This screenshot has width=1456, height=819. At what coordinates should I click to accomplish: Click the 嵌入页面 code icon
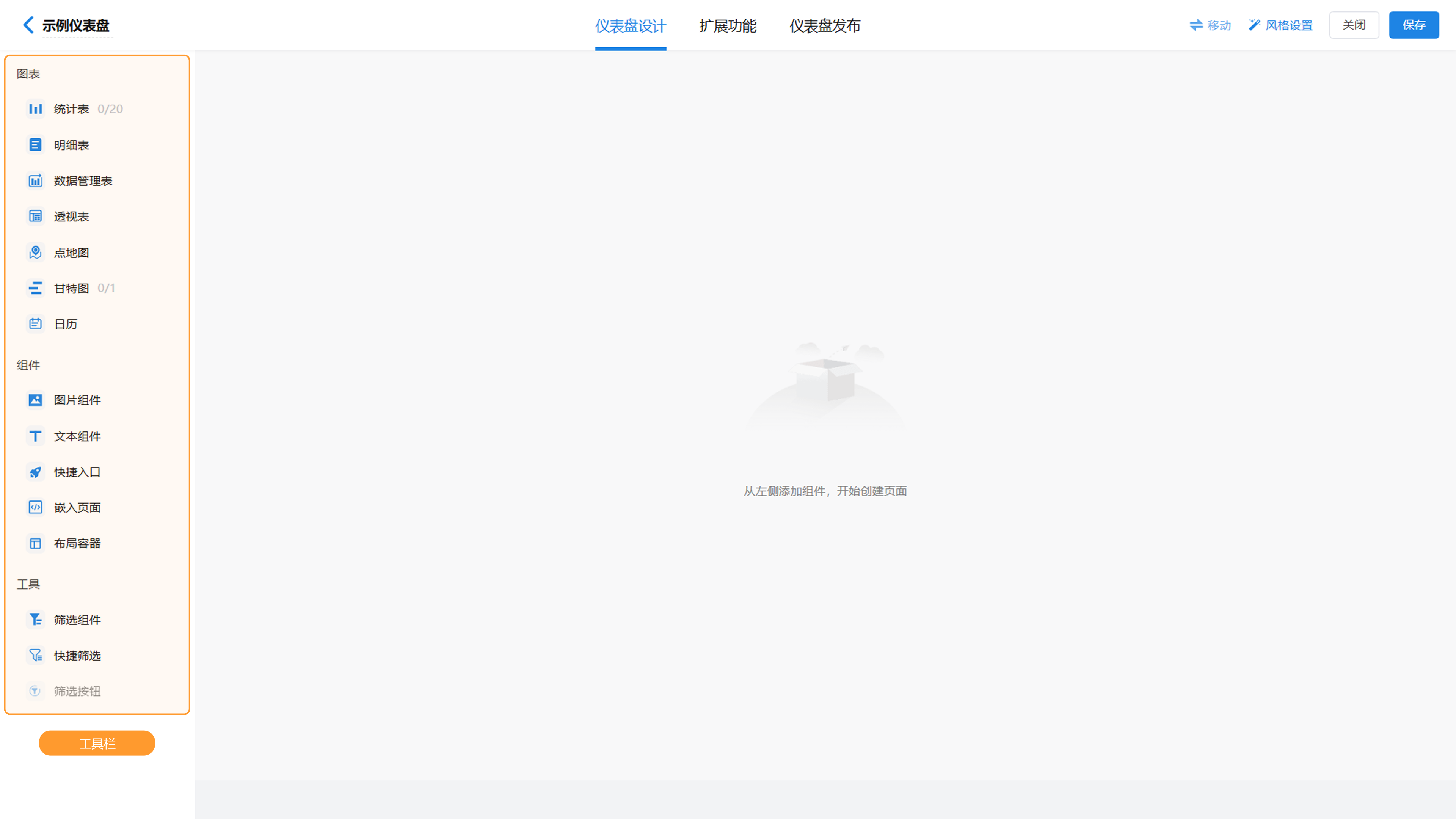coord(35,507)
